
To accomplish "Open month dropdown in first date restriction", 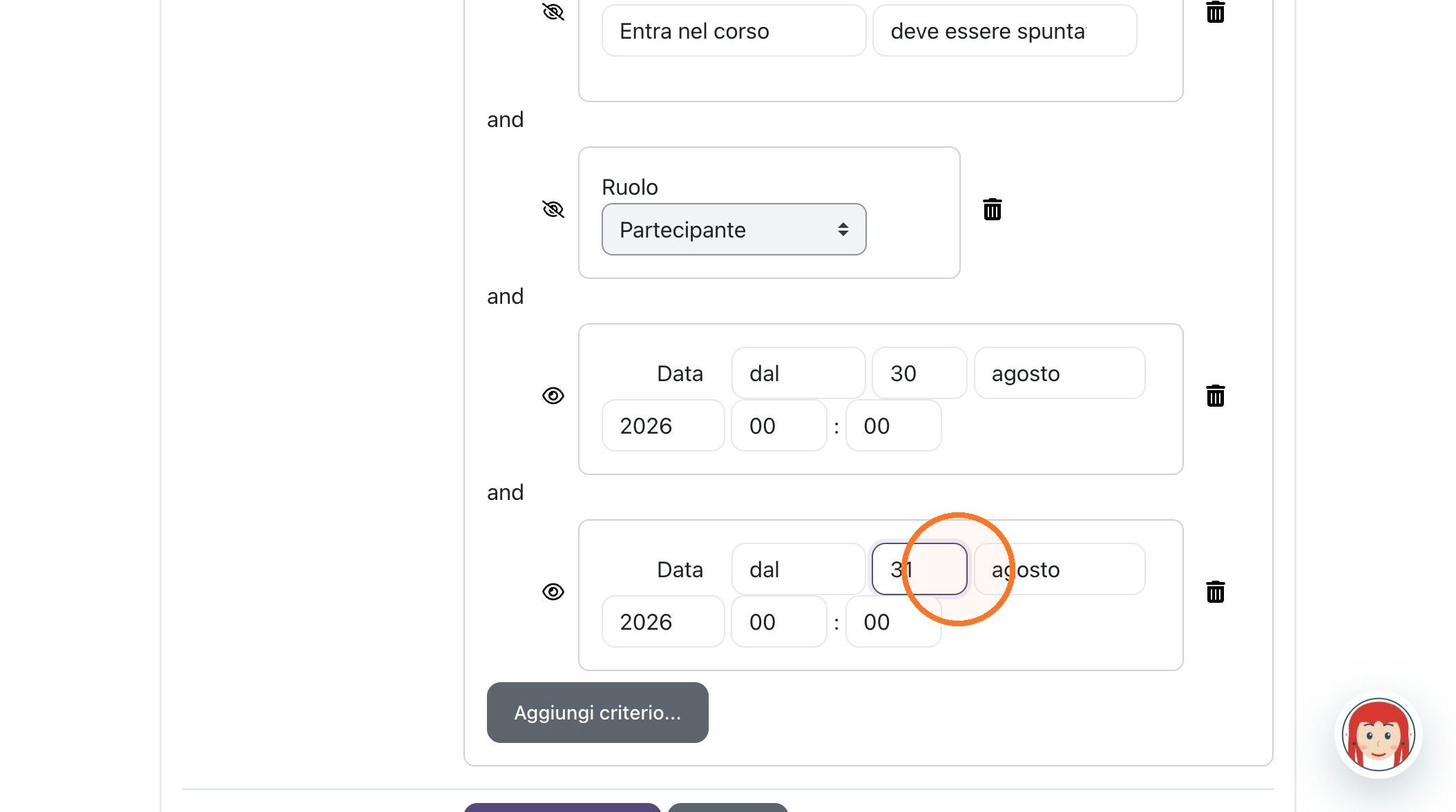I will [1060, 374].
